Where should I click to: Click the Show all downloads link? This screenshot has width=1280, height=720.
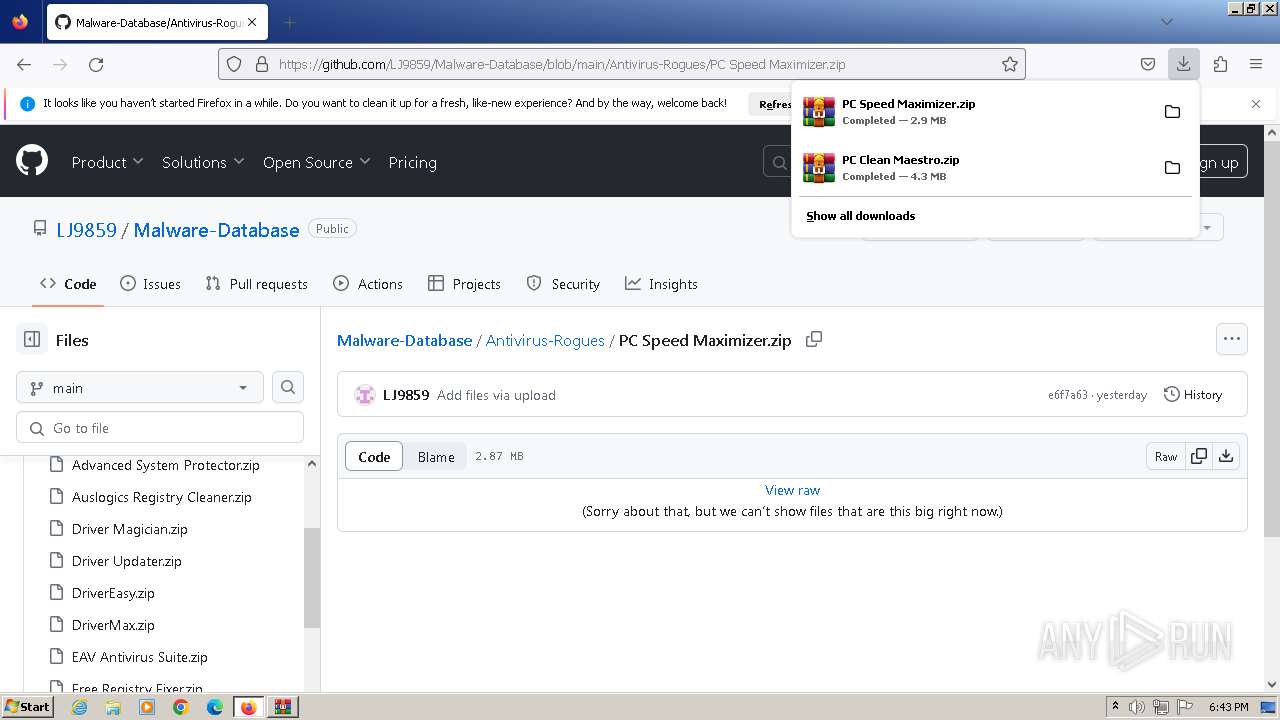click(860, 216)
